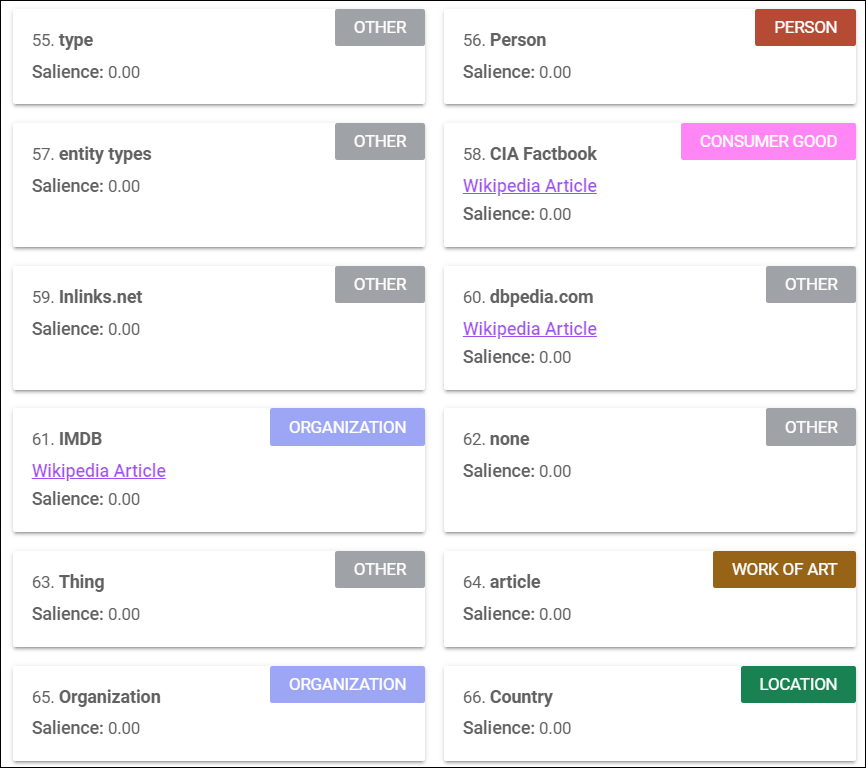
Task: Click the entity name 'Inlinks.net'
Action: [x=102, y=297]
